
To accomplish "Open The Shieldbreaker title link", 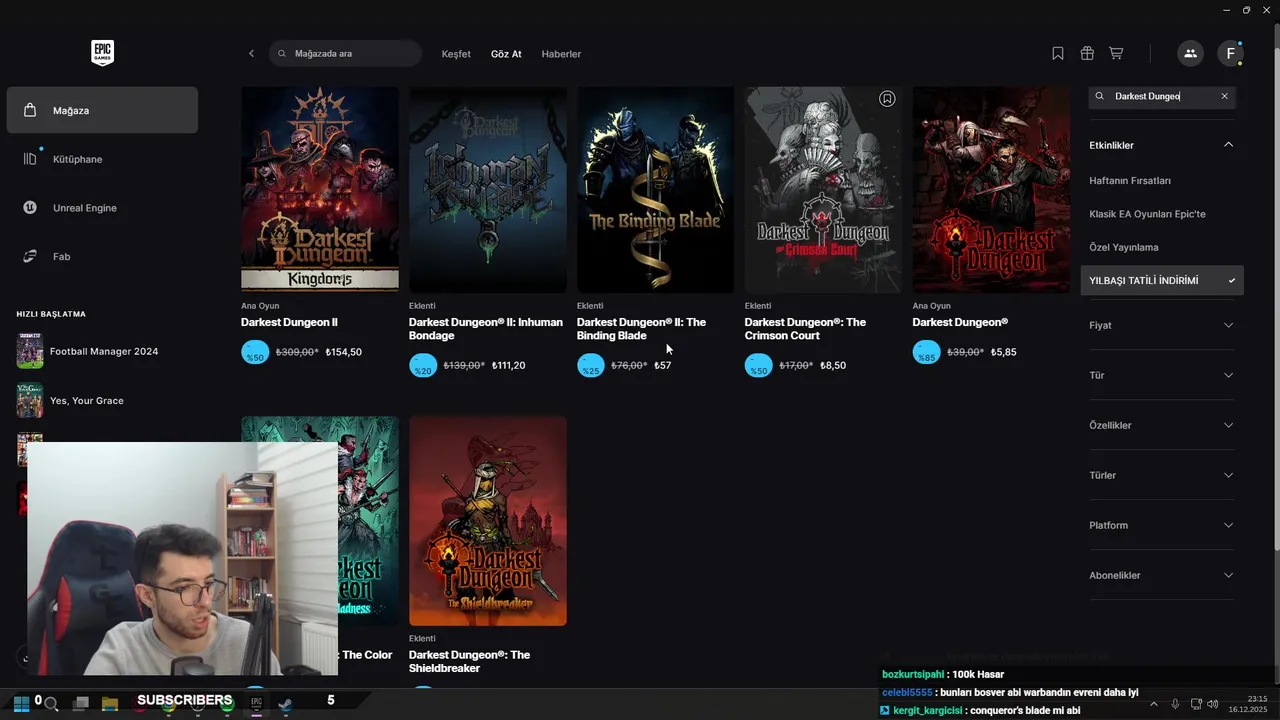I will click(469, 661).
